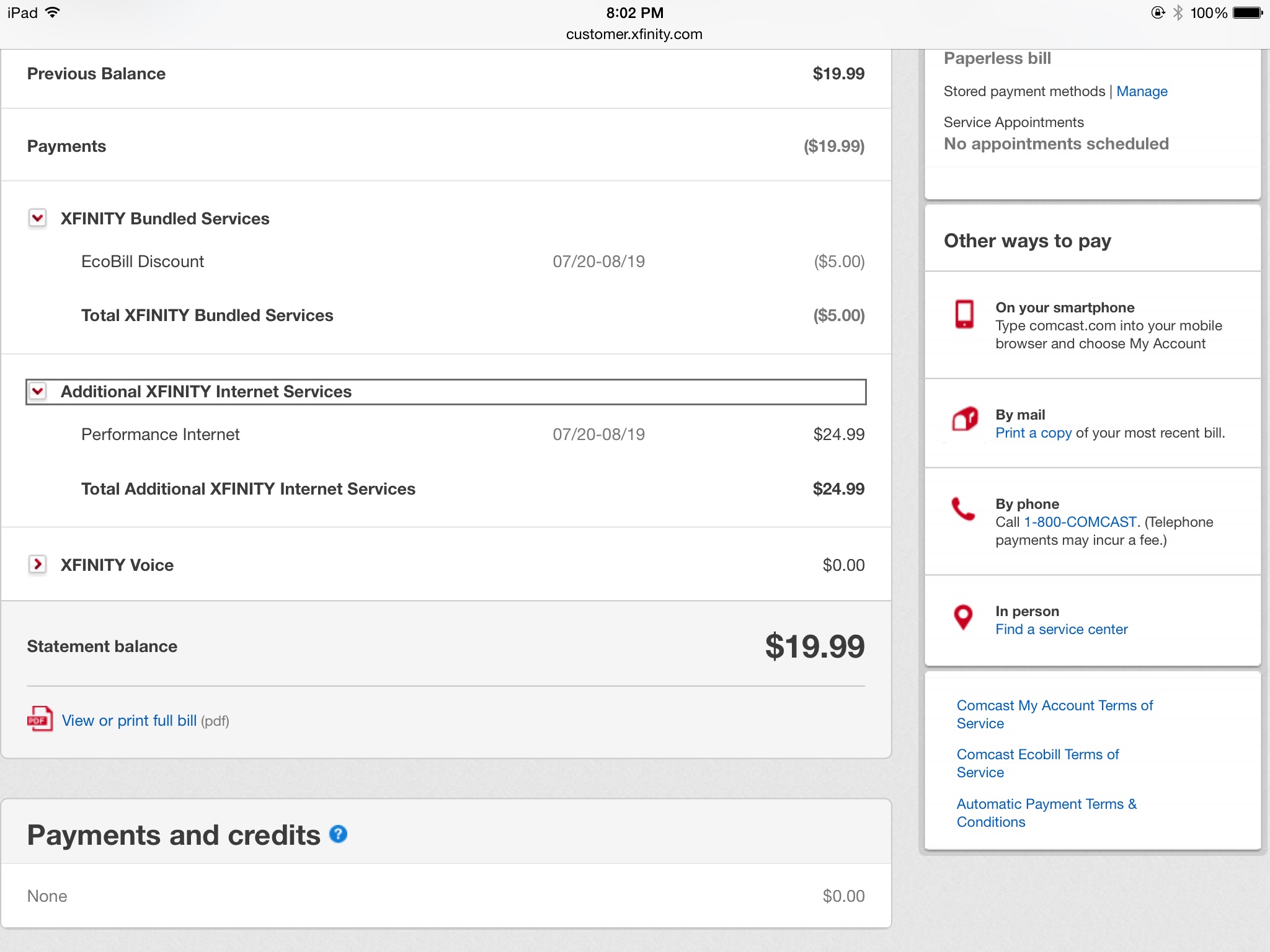Click EcoBill Discount date range 07/20-08/19
This screenshot has width=1270, height=952.
tap(598, 262)
